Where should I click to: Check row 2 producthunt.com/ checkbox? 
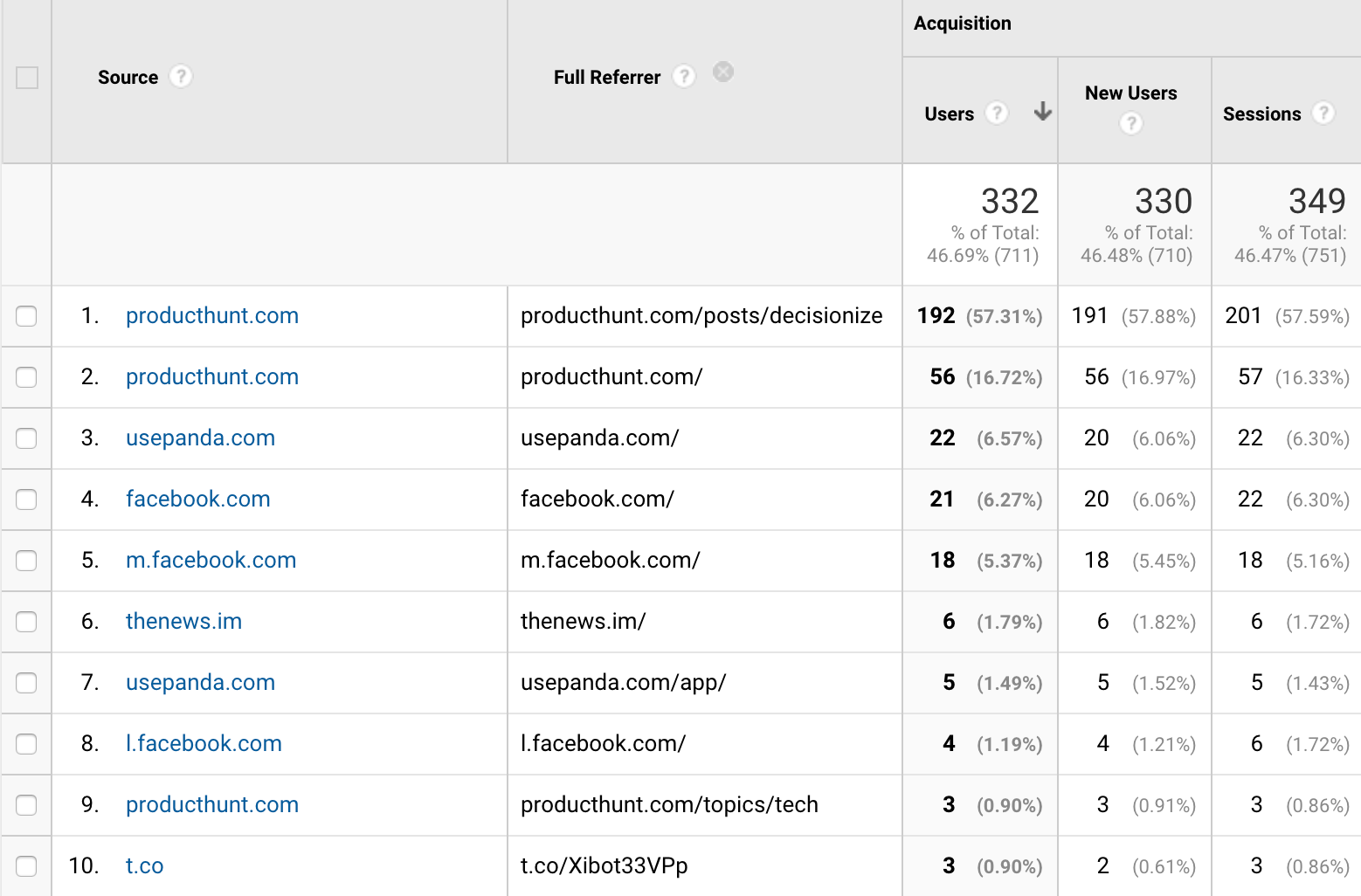tap(26, 377)
